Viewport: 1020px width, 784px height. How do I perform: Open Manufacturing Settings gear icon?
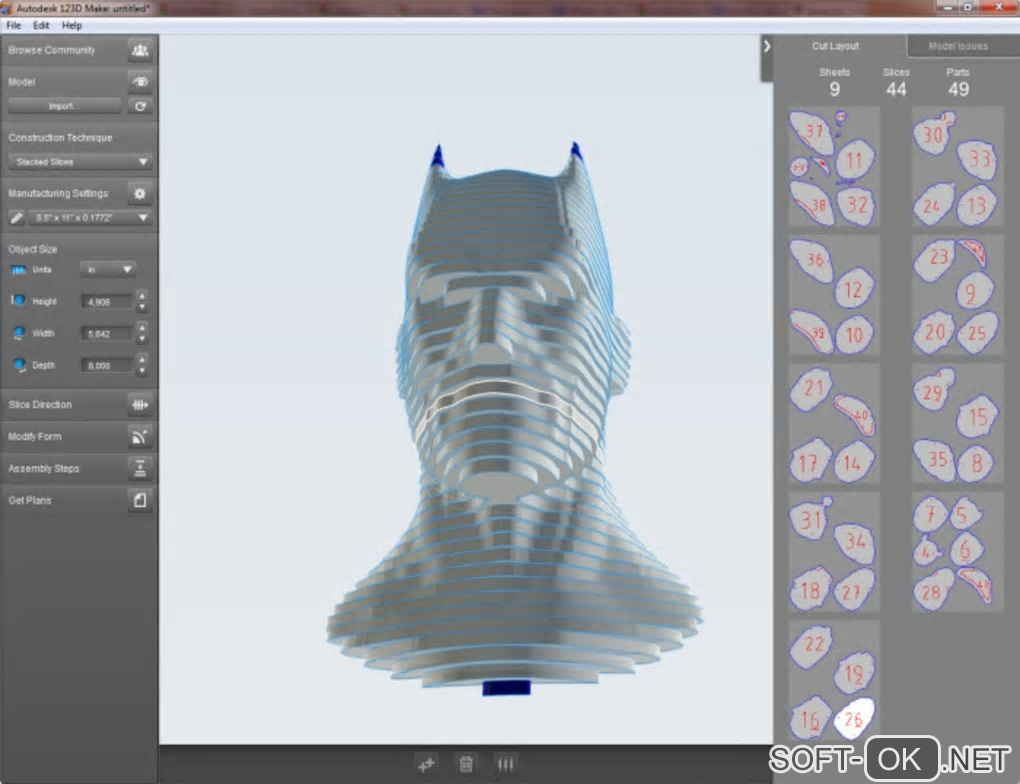coord(140,193)
